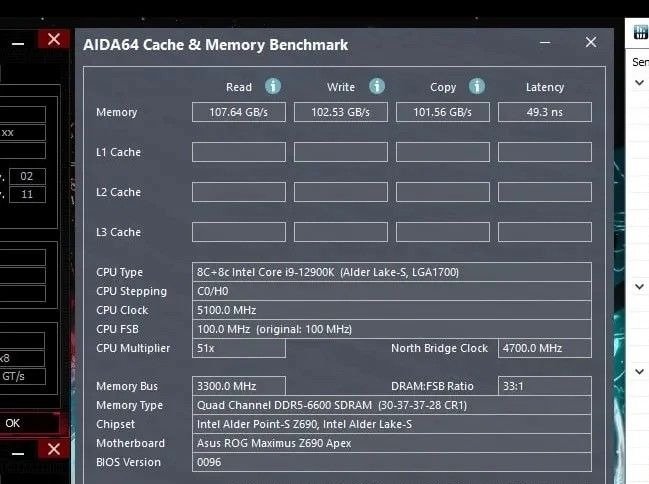The height and width of the screenshot is (484, 649).
Task: Click the CPU Multiplier value 51x
Action: point(239,348)
